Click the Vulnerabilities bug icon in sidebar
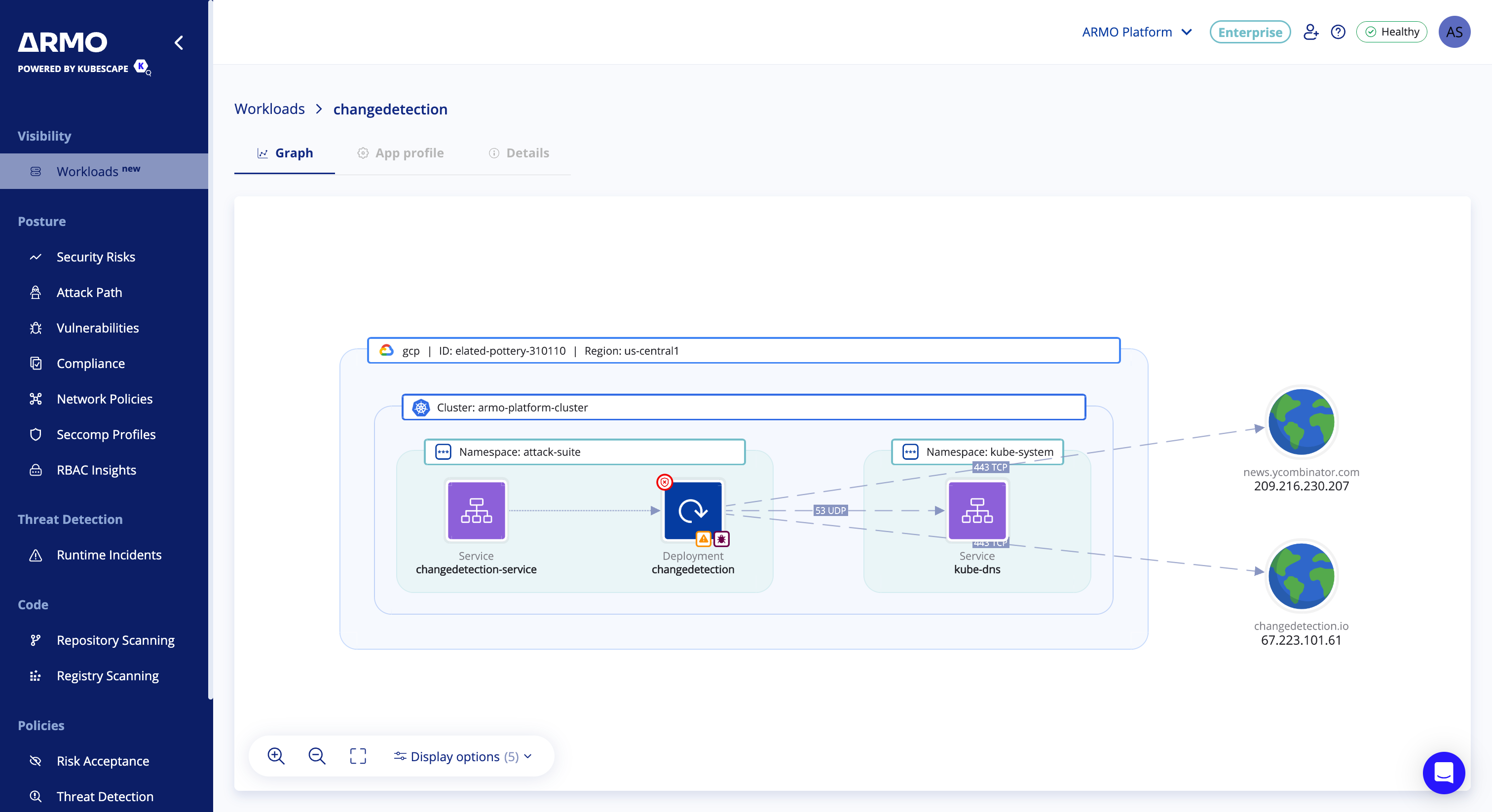1492x812 pixels. (x=36, y=328)
